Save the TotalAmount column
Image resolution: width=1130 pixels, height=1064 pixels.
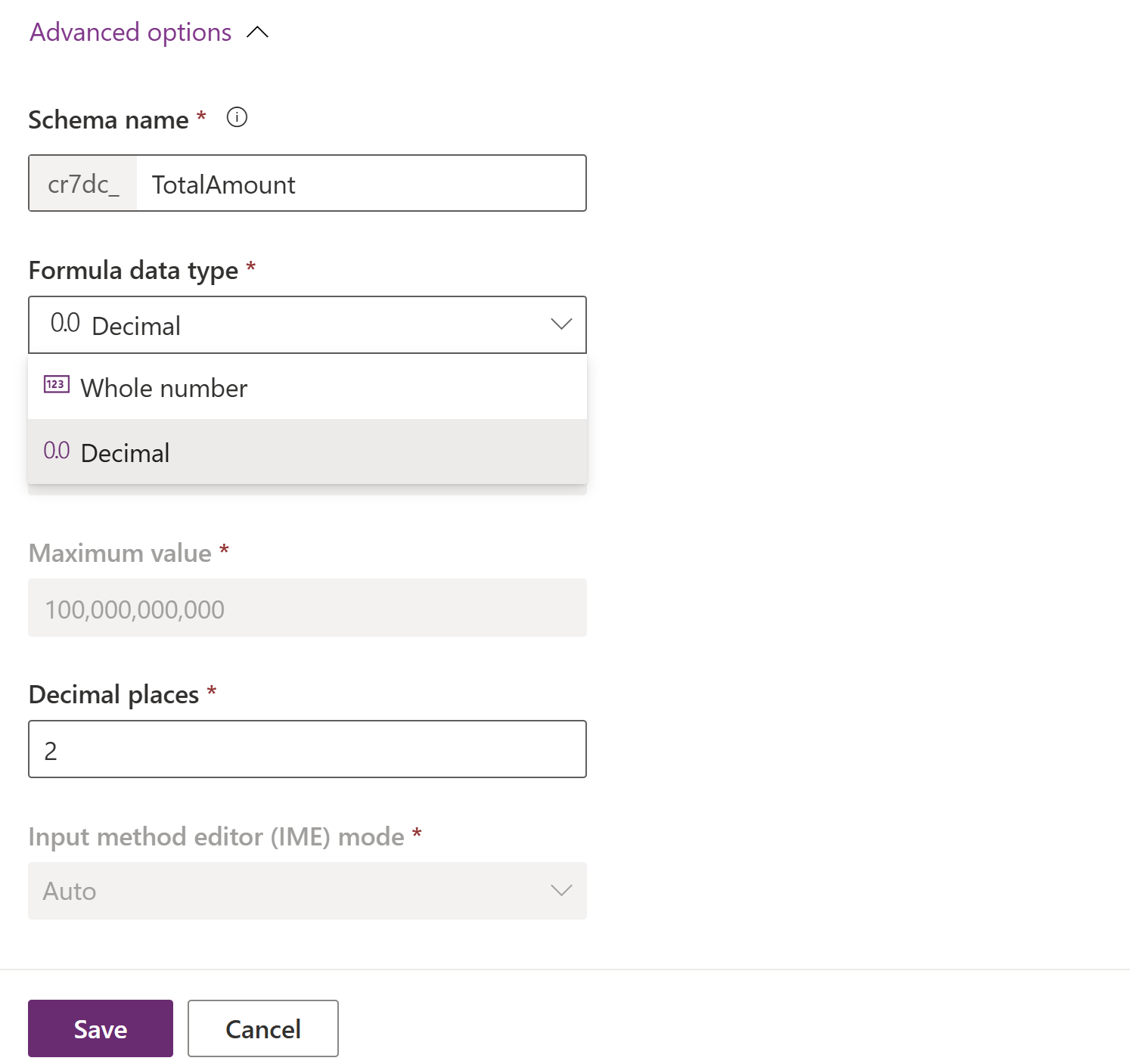point(100,1028)
